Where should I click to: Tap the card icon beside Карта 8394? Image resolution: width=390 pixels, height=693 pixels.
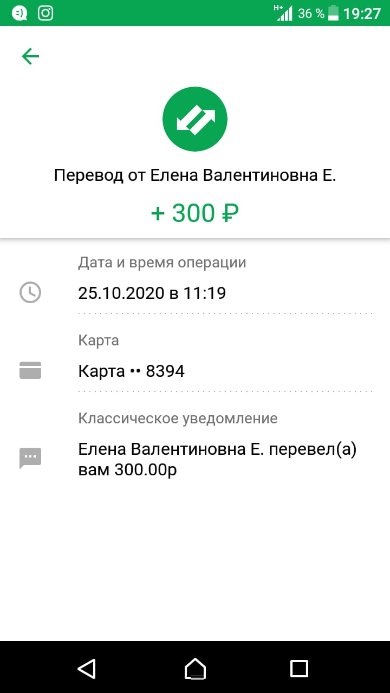click(x=30, y=370)
